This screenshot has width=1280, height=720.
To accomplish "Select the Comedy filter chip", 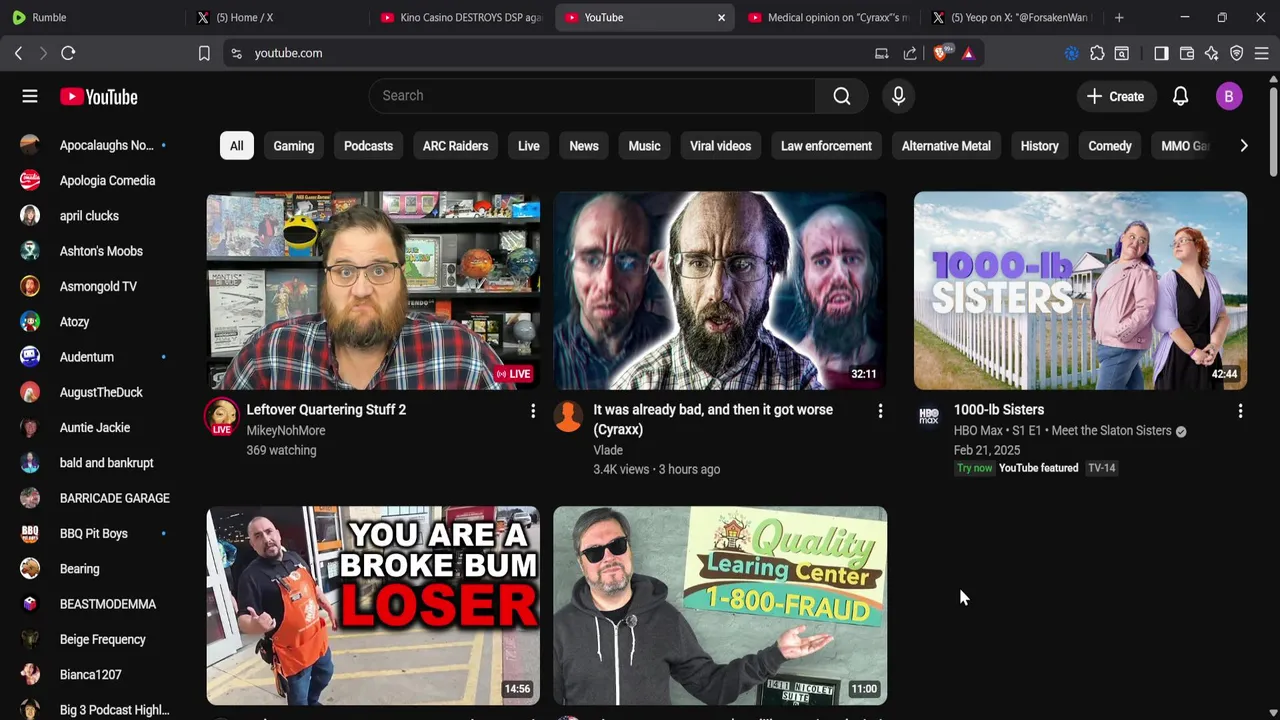I will pyautogui.click(x=1110, y=146).
